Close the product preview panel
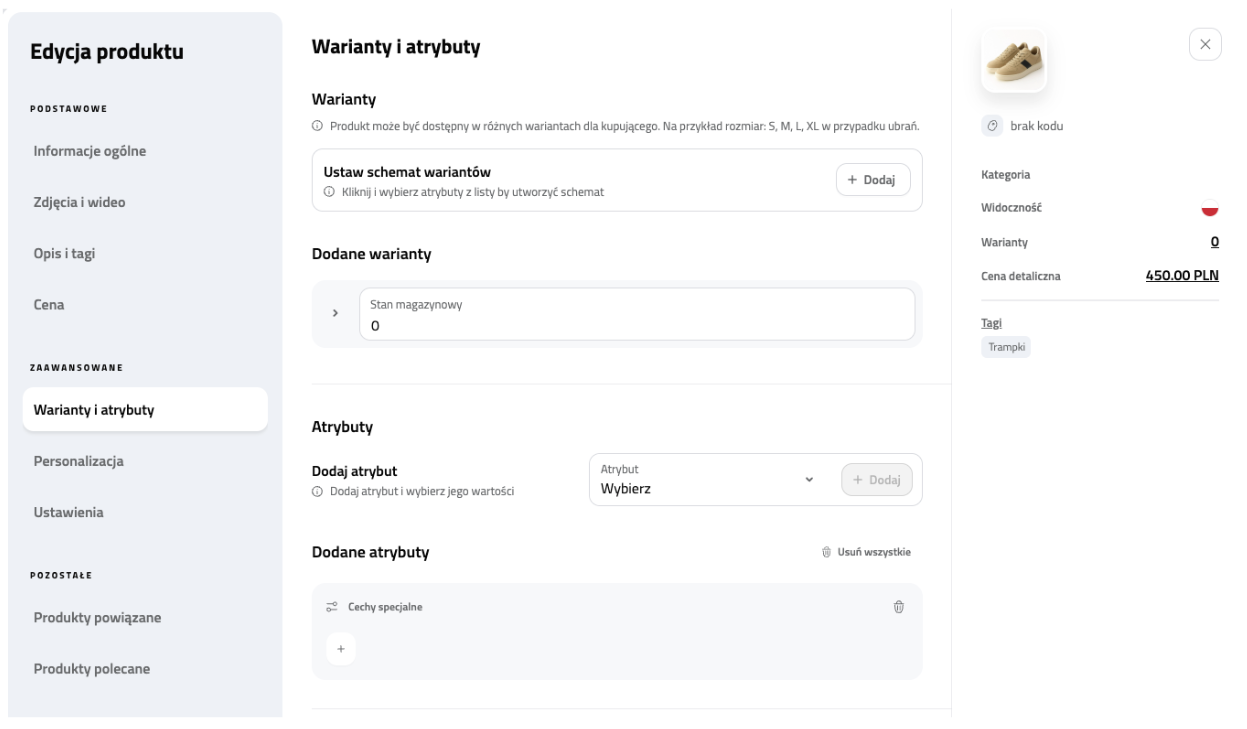The height and width of the screenshot is (729, 1247). pos(1205,45)
